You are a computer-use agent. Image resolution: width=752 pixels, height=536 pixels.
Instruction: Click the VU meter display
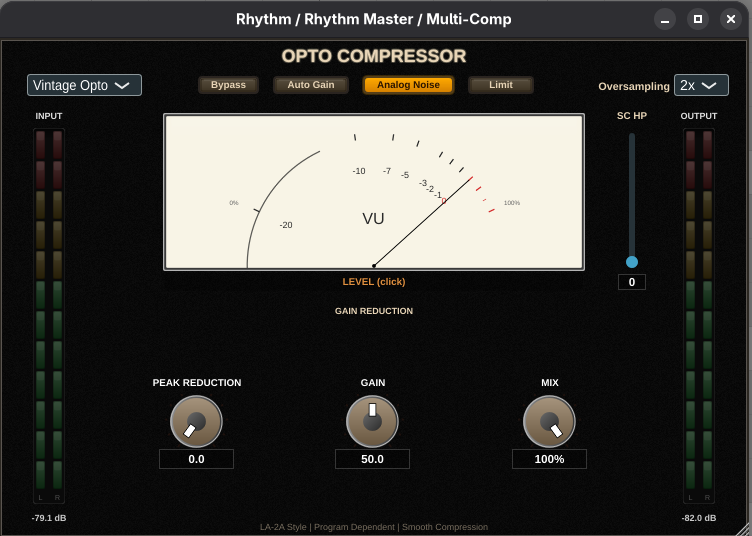point(373,192)
